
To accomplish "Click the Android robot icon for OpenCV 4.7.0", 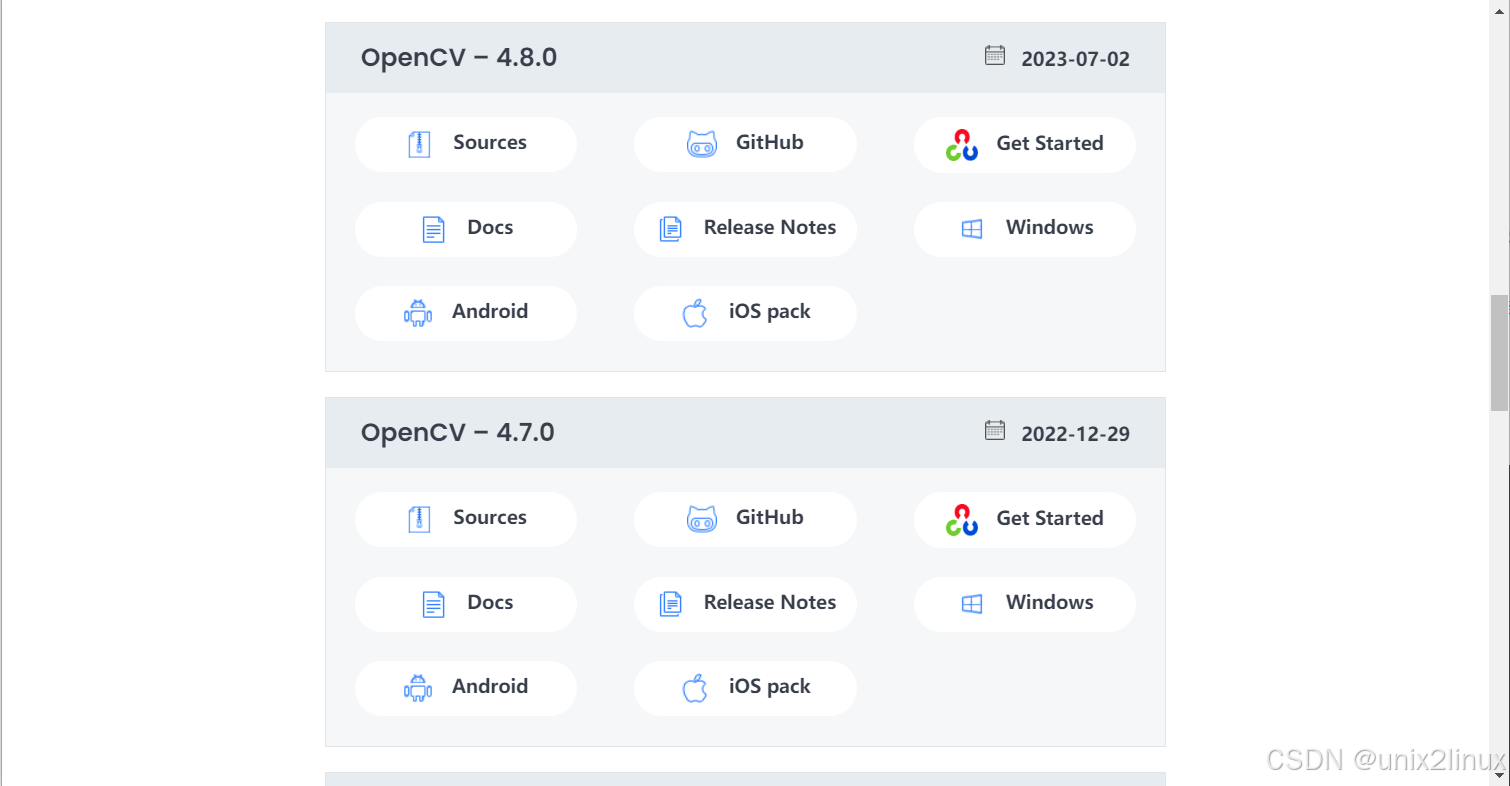I will pos(418,688).
